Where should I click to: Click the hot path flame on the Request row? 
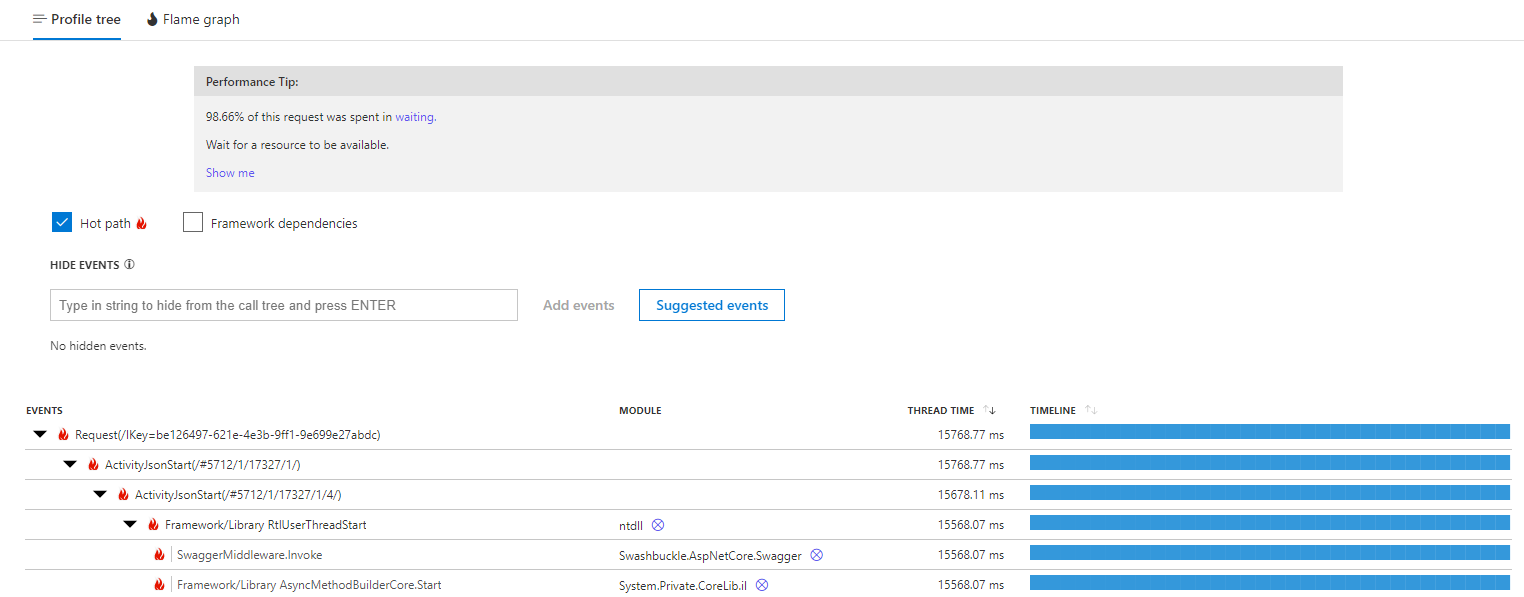pyautogui.click(x=62, y=434)
